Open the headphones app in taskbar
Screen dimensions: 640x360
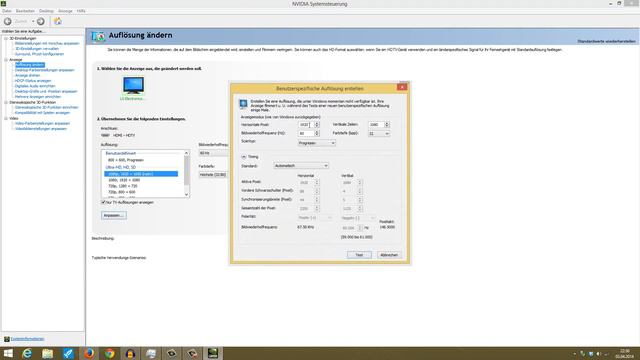pyautogui.click(x=130, y=353)
